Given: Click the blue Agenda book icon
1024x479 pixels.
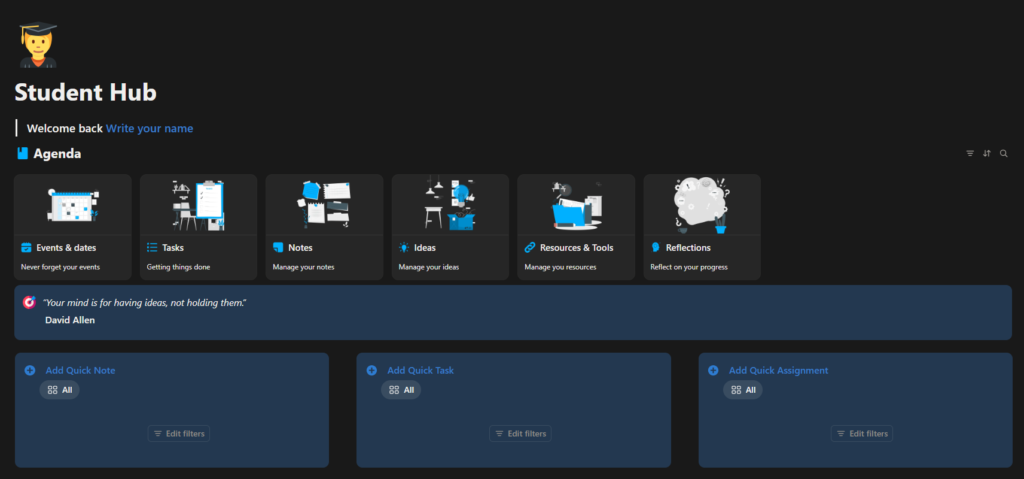Looking at the screenshot, I should (x=22, y=154).
